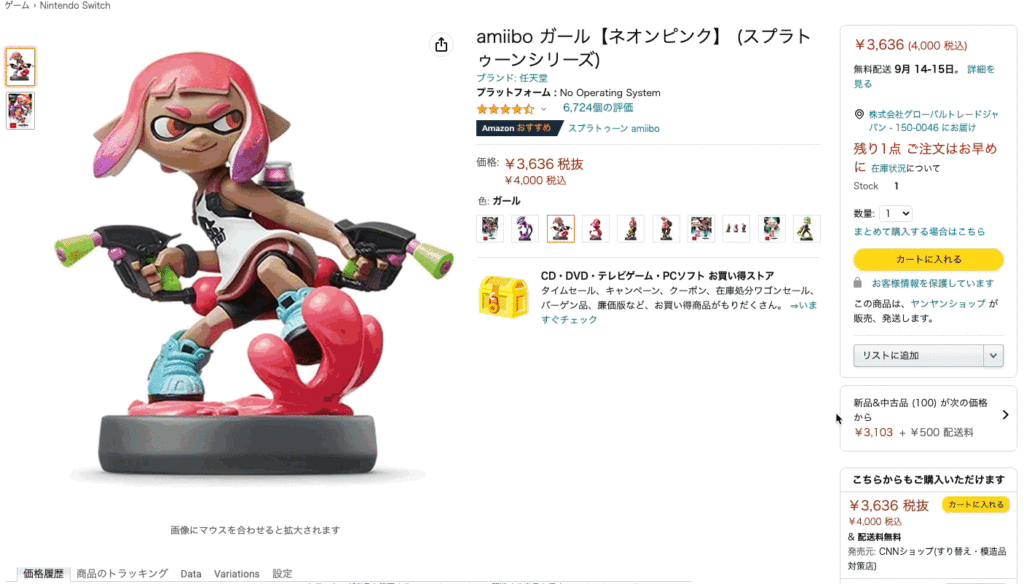Viewport: 1024px width, 584px height.
Task: Open the 6,724個の評価 reviews link
Action: (598, 108)
